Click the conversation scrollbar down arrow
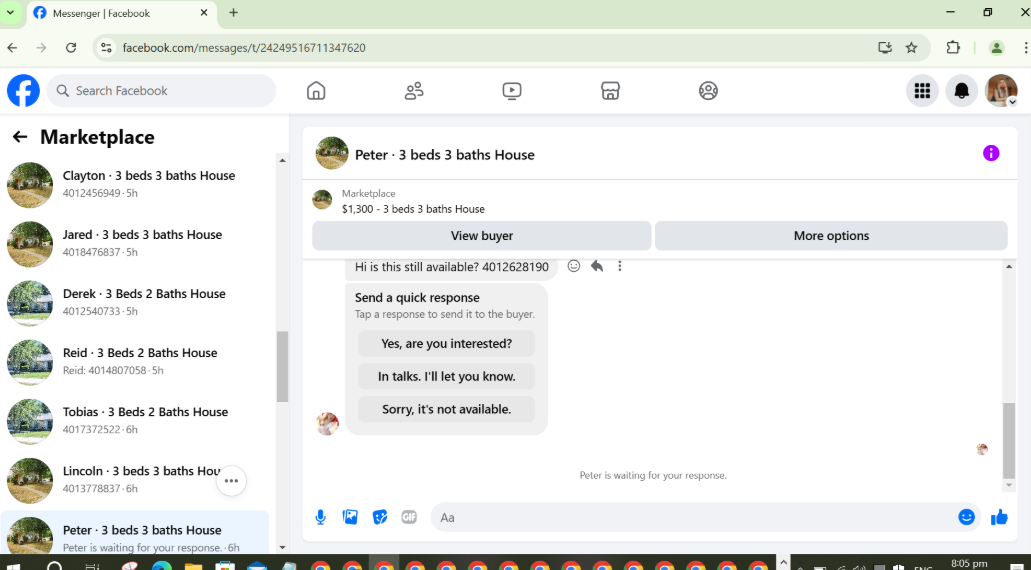The image size is (1031, 570). [1009, 485]
